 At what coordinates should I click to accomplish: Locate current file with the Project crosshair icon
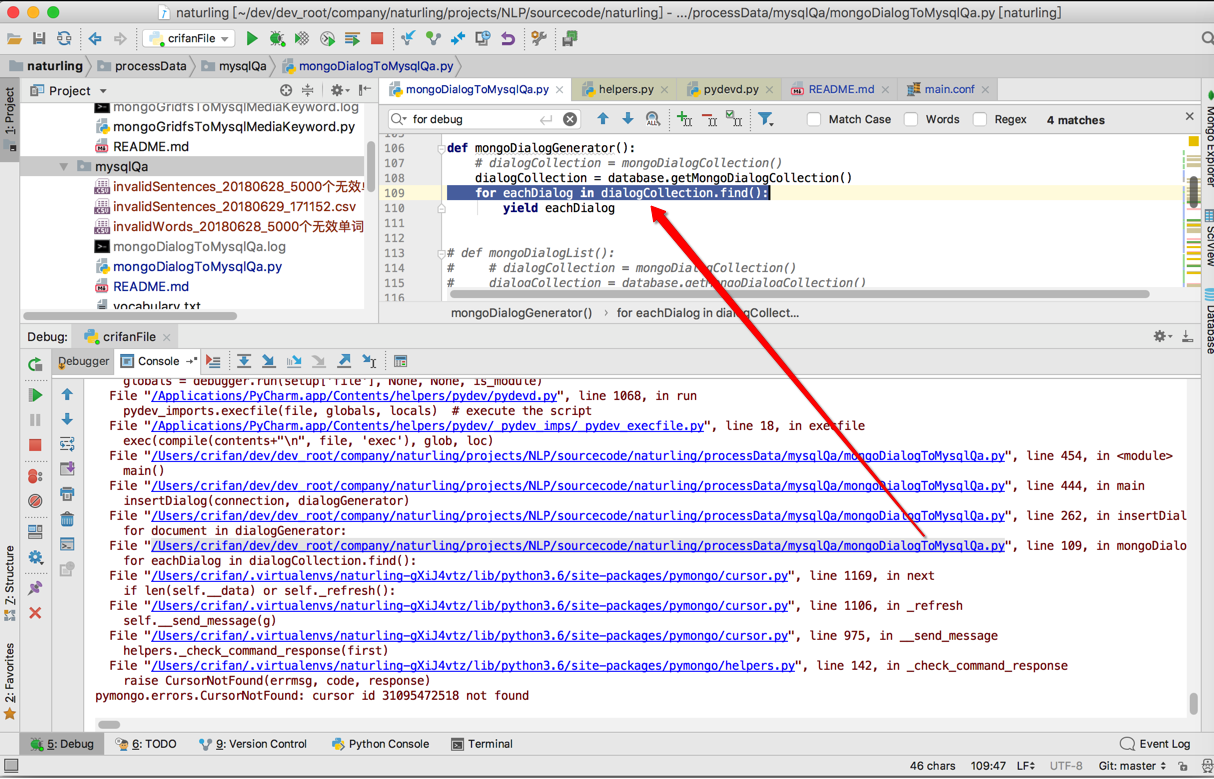286,90
